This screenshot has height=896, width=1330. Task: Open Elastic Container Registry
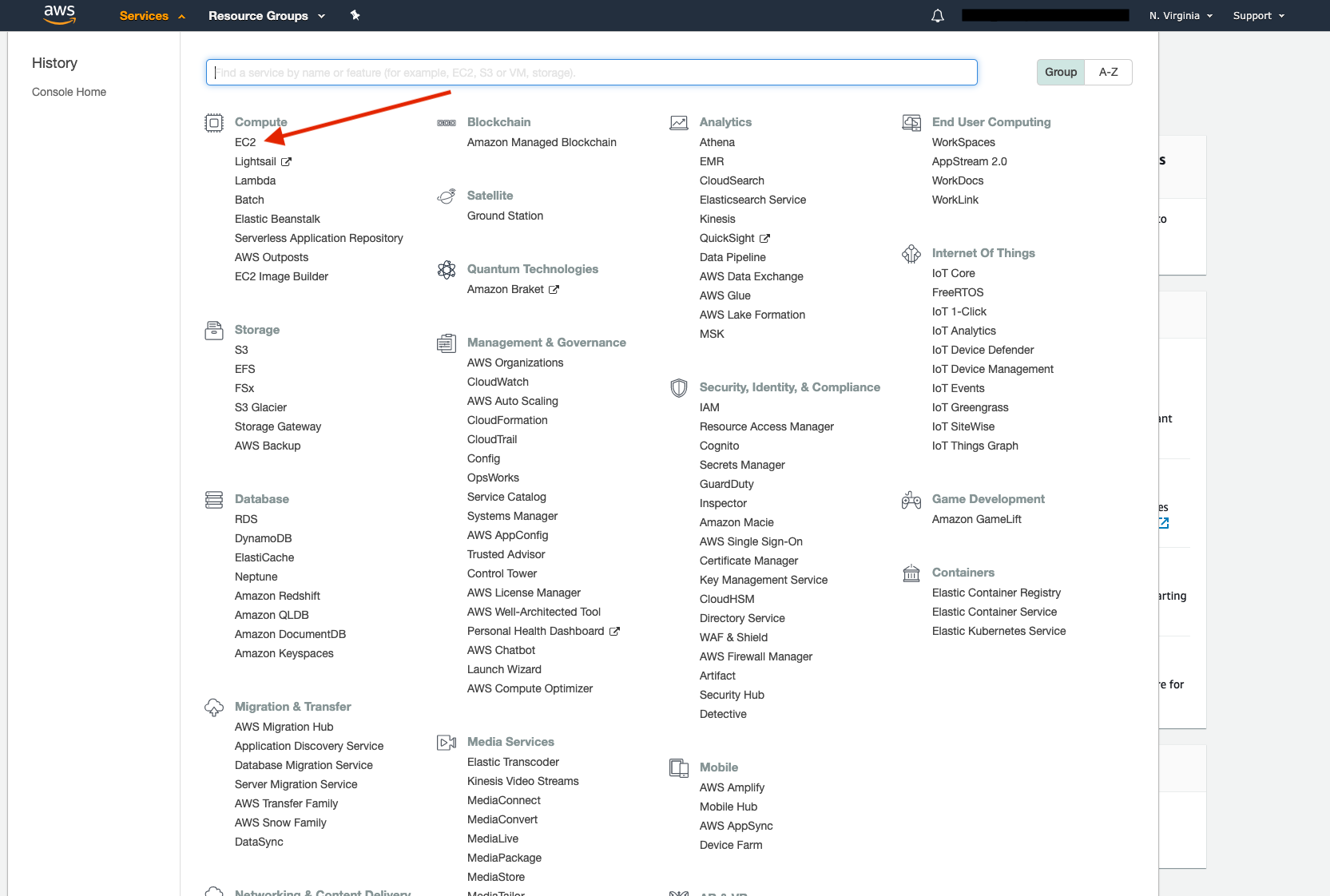tap(996, 593)
